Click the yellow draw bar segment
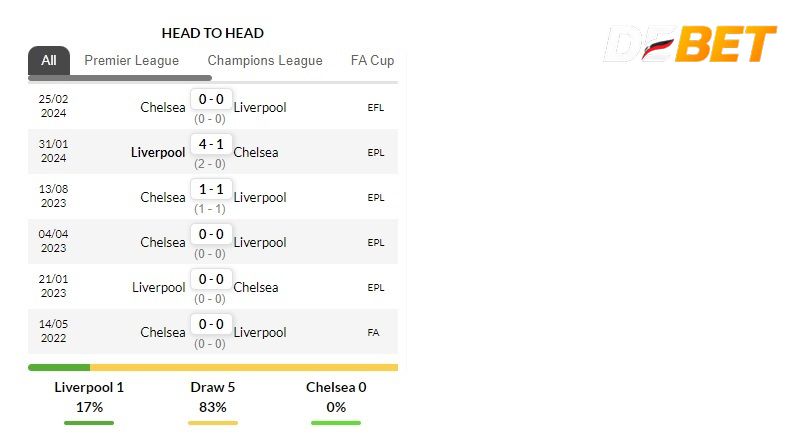 243,368
